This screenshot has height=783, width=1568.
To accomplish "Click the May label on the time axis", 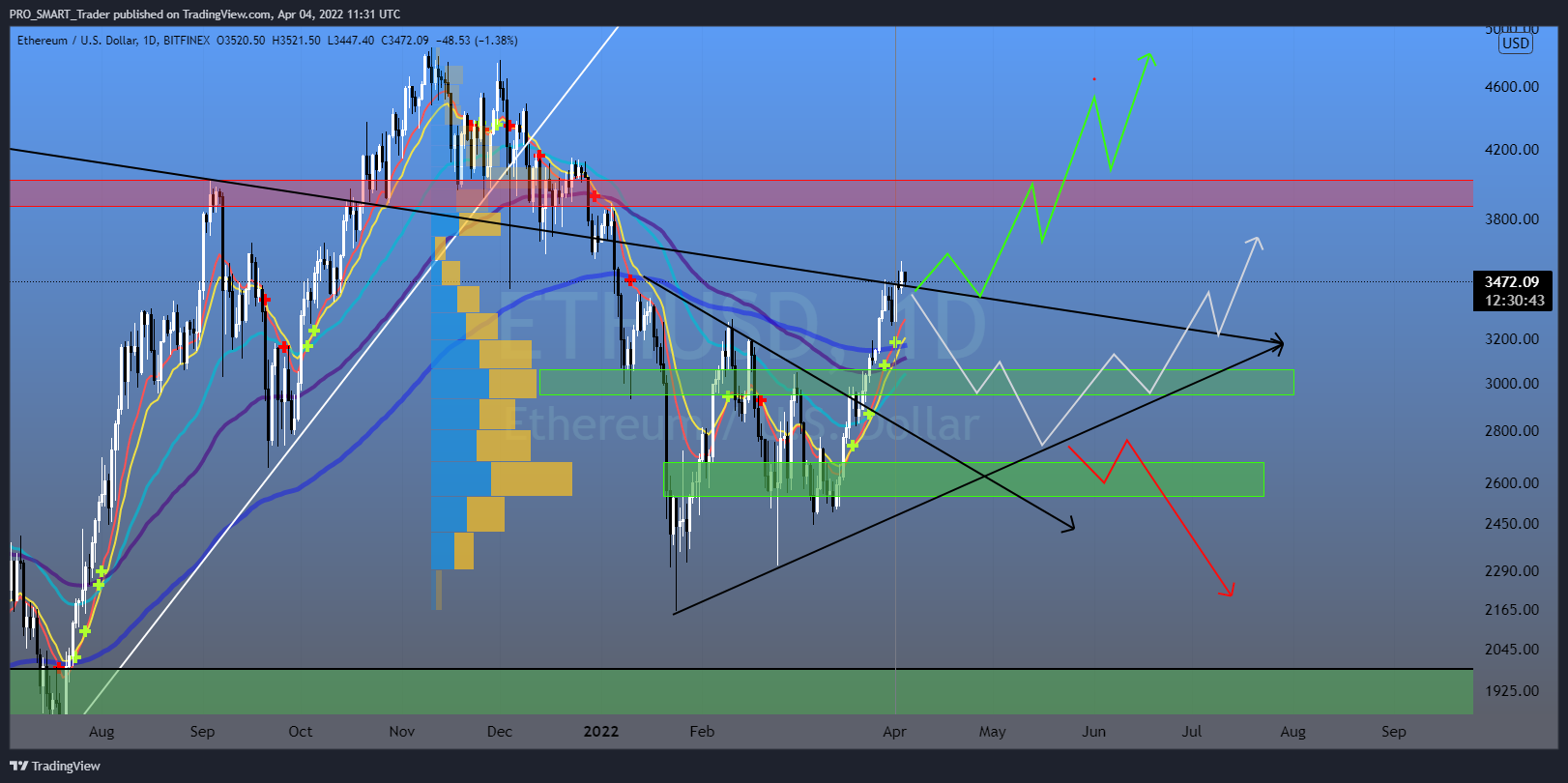I will point(993,732).
